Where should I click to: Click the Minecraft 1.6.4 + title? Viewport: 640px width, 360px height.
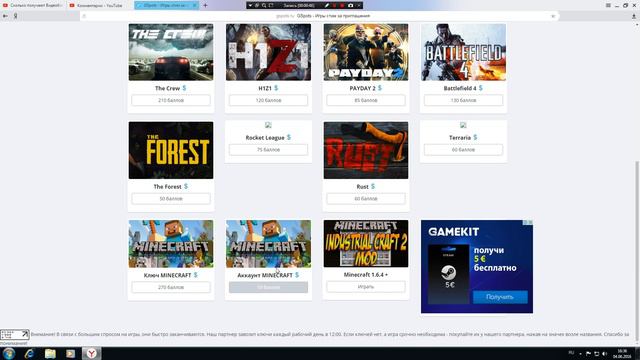pos(366,275)
